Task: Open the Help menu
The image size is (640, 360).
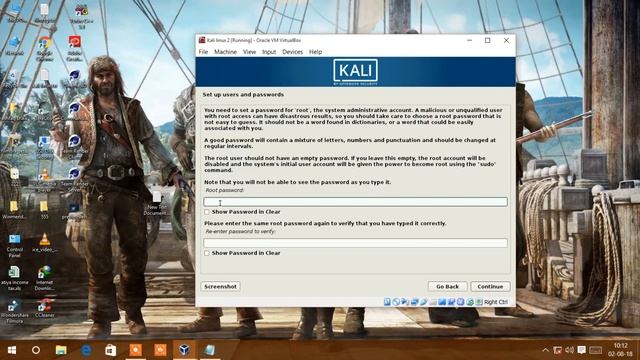Action: (x=315, y=52)
